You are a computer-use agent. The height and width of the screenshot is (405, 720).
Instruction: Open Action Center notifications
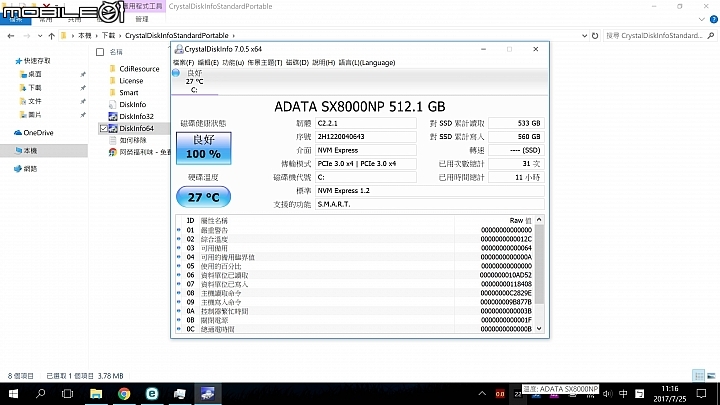click(x=701, y=394)
